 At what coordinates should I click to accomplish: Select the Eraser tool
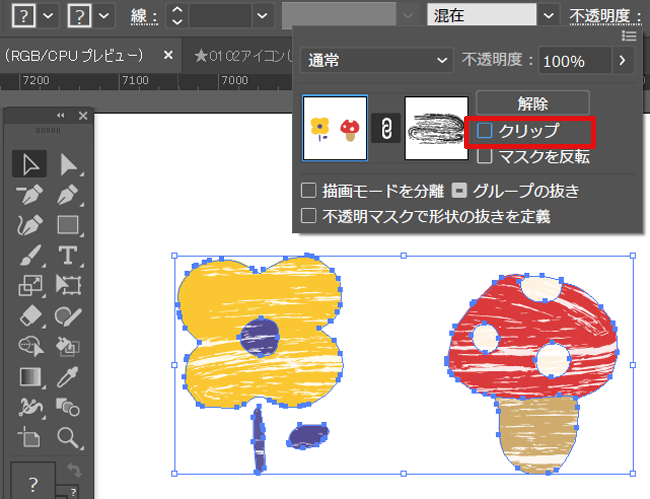(29, 316)
